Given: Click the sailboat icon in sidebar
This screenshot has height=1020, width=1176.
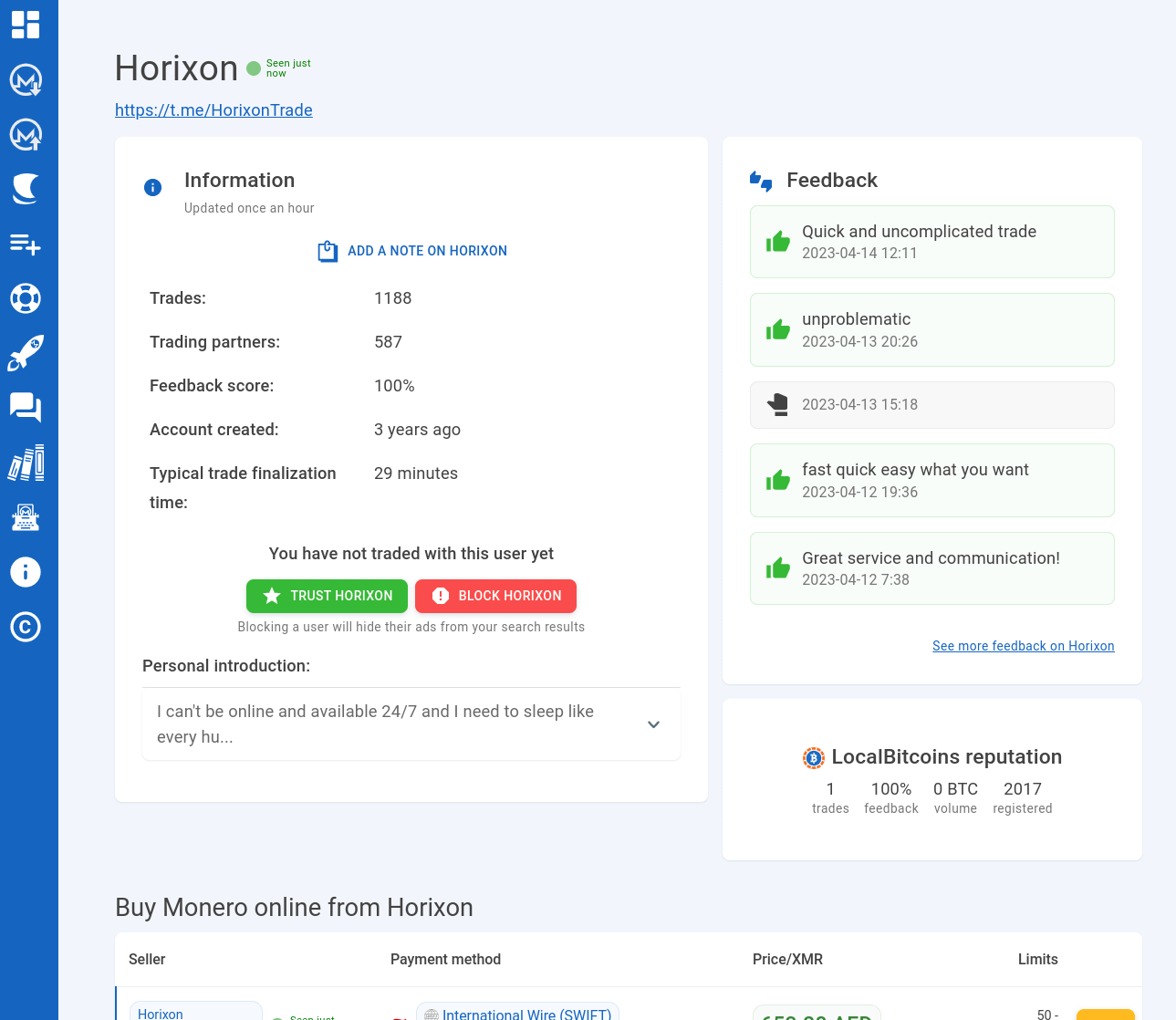Looking at the screenshot, I should click(26, 189).
